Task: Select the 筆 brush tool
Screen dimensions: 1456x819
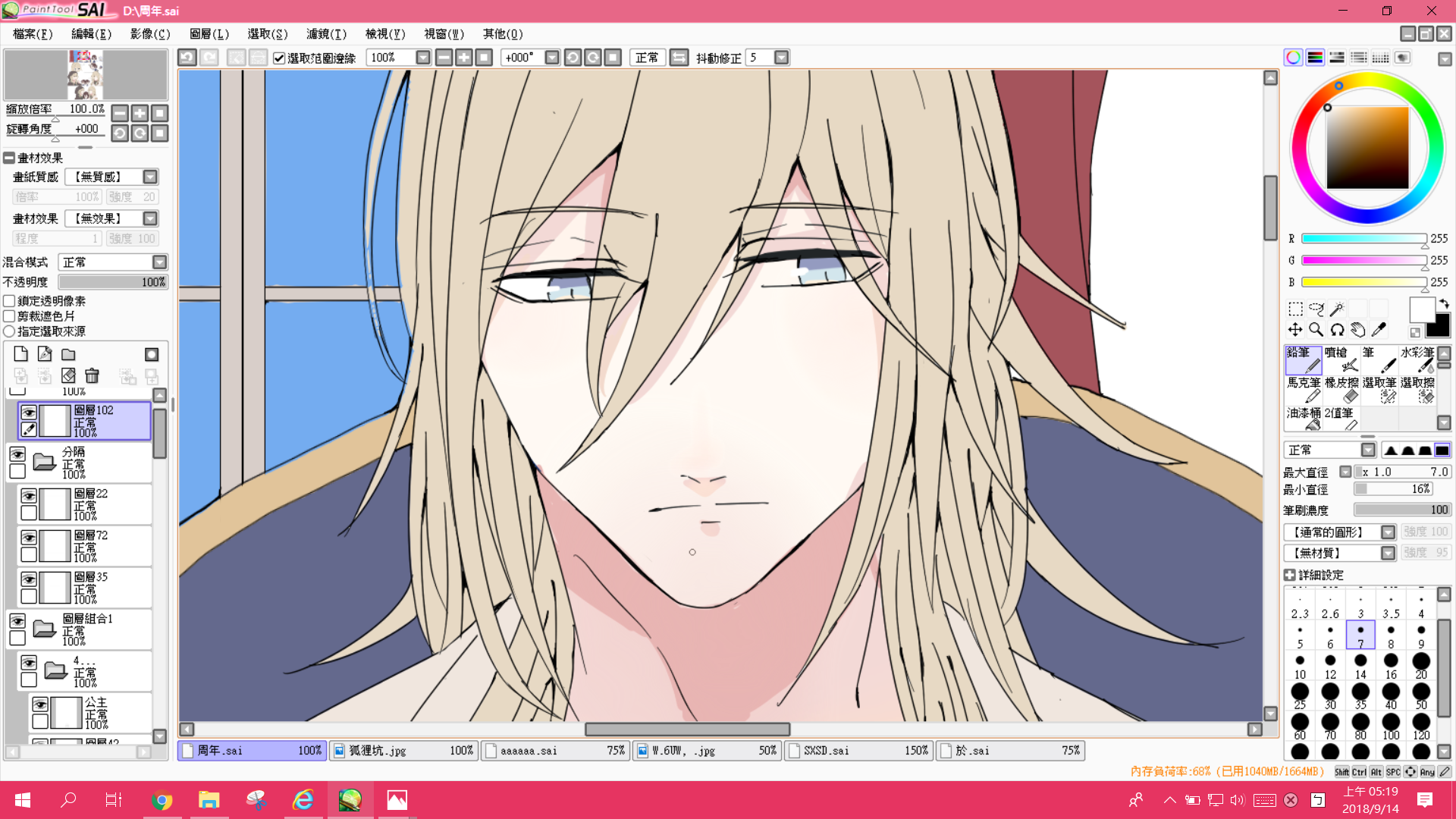Action: click(1379, 359)
